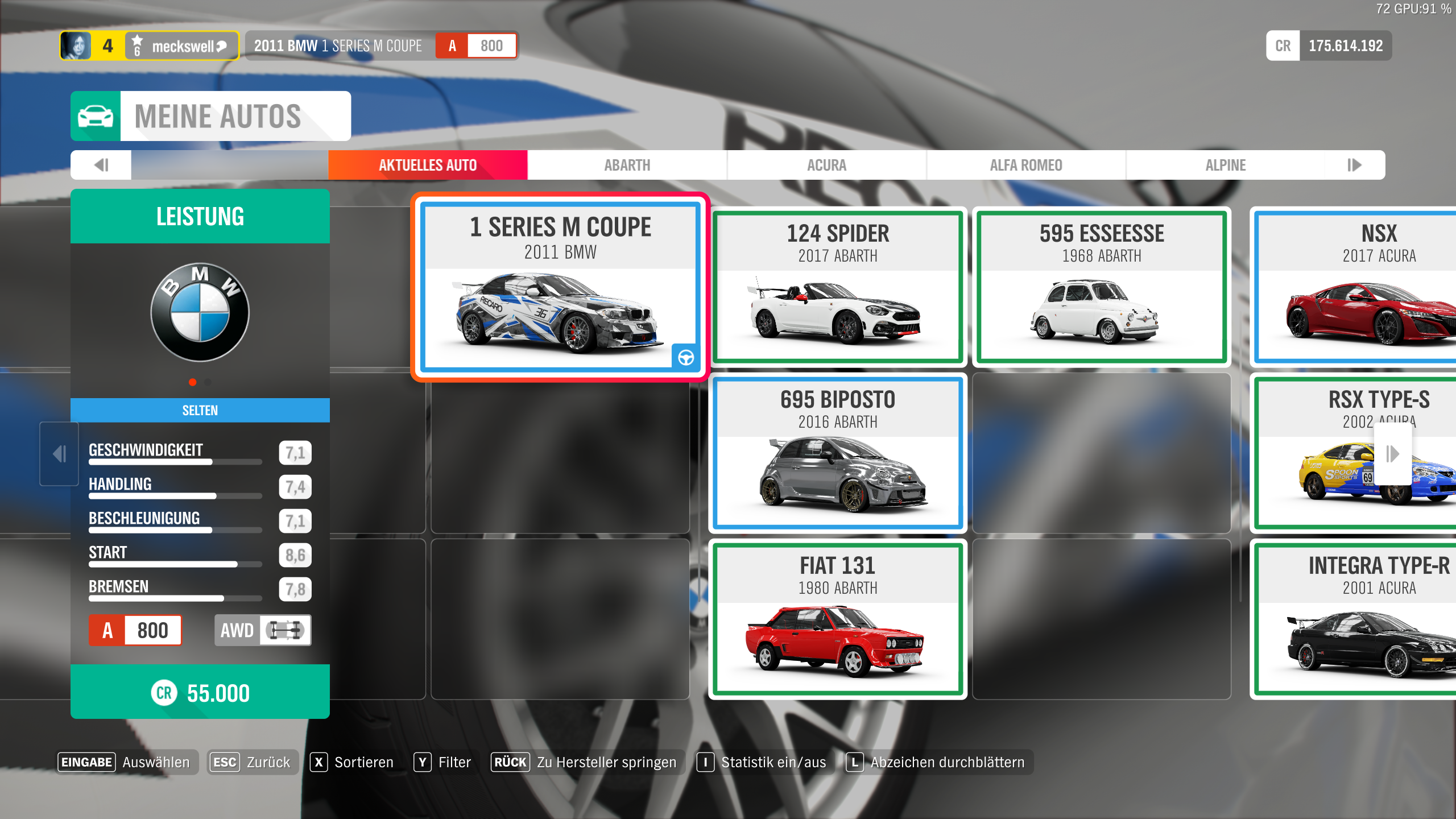Expand previous manufacturers with left tab arrow
The image size is (1456, 819).
coord(101,165)
